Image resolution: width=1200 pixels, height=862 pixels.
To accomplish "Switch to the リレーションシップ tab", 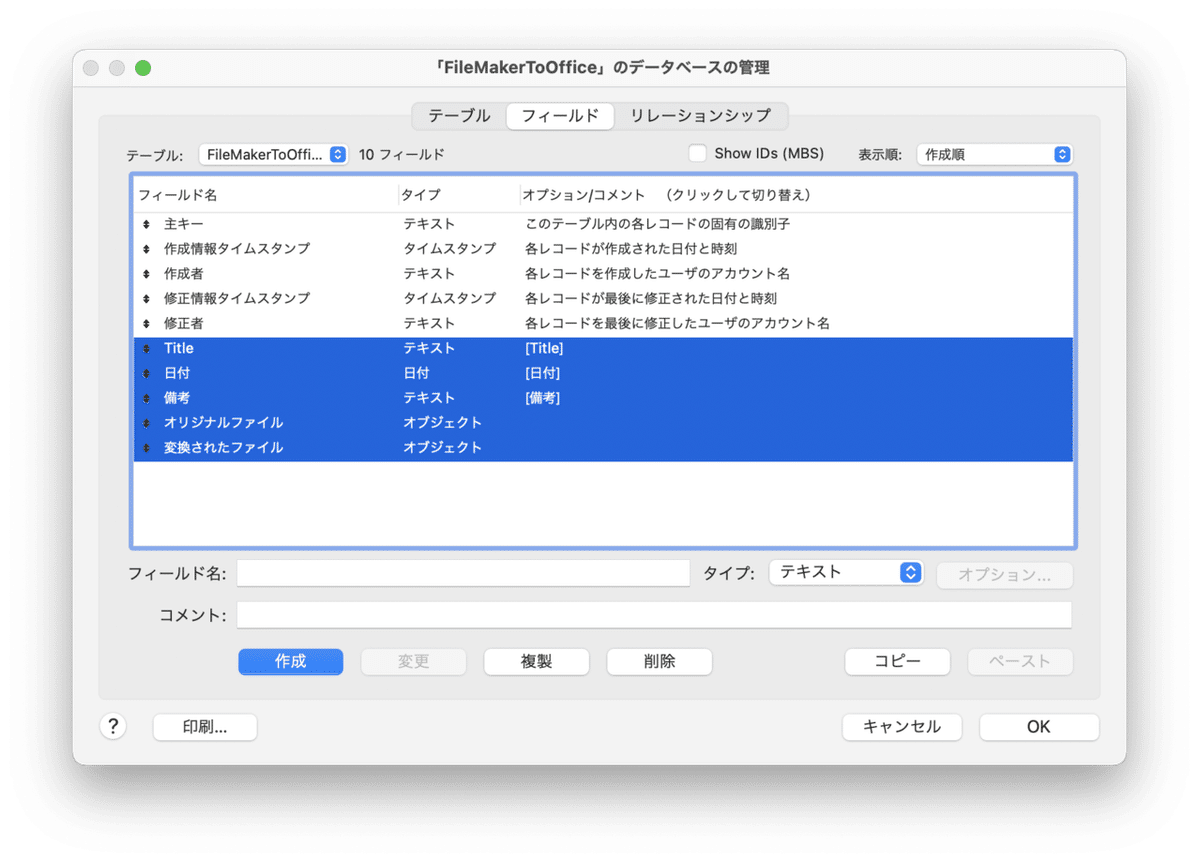I will [x=701, y=116].
